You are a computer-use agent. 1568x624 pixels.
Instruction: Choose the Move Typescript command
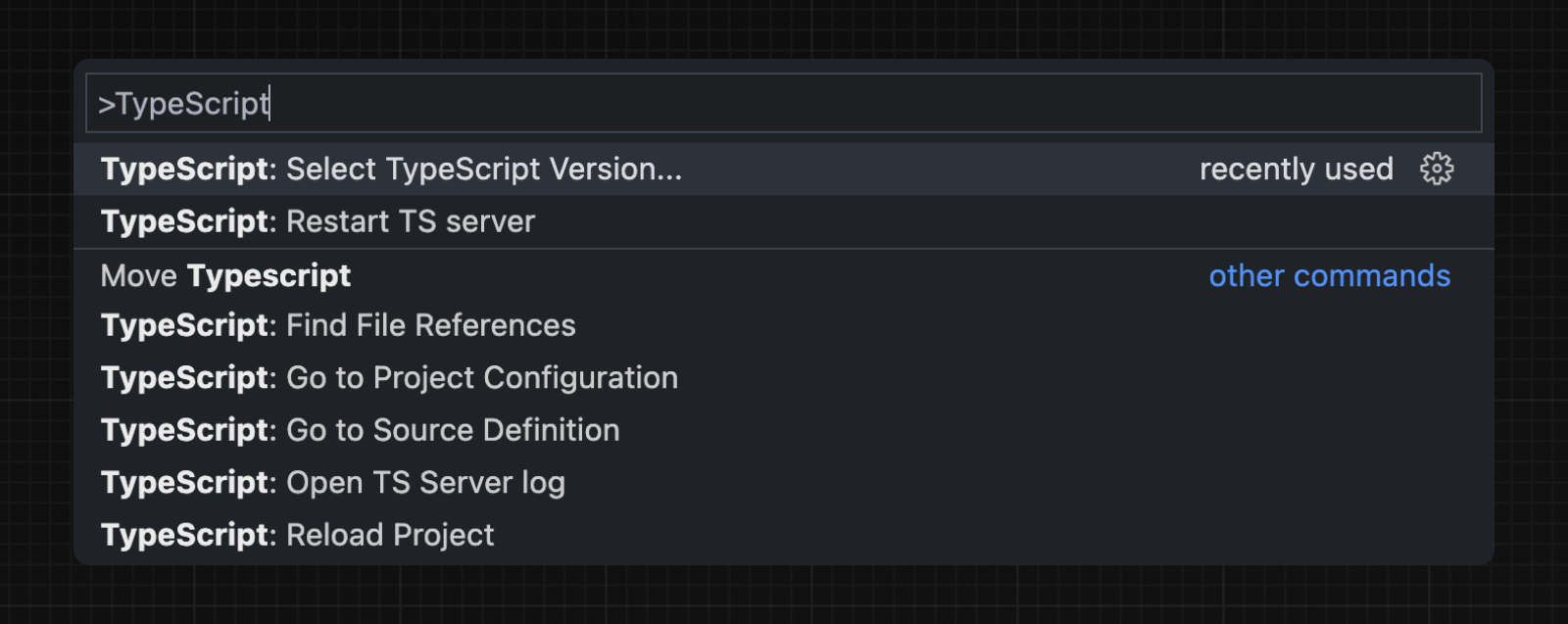[224, 275]
